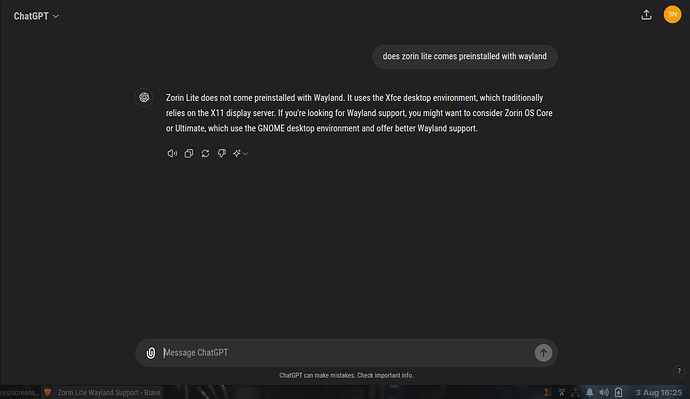
Task: Regenerate the response
Action: 205,154
